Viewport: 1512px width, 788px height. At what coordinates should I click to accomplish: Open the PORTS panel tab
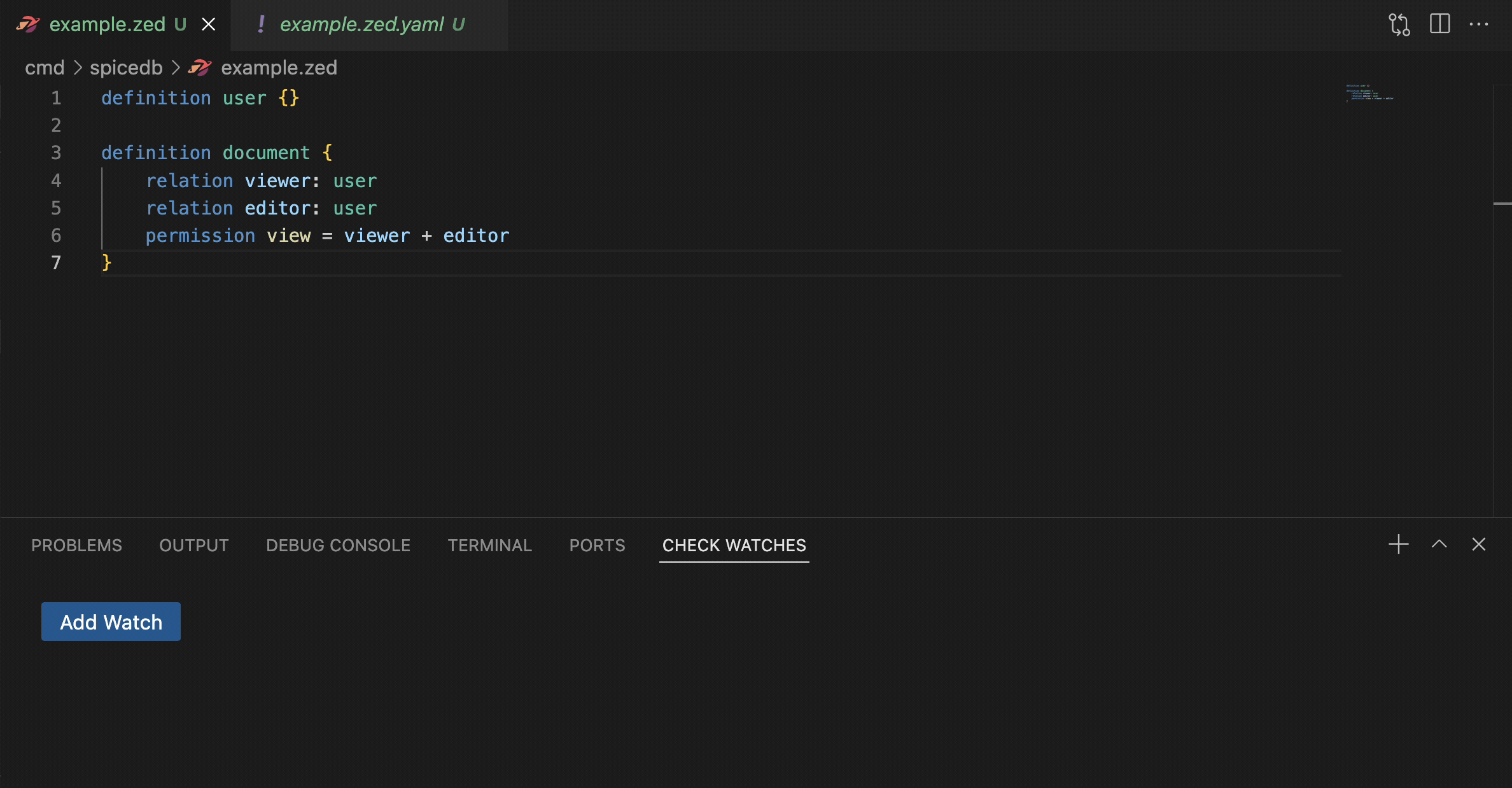[x=597, y=545]
